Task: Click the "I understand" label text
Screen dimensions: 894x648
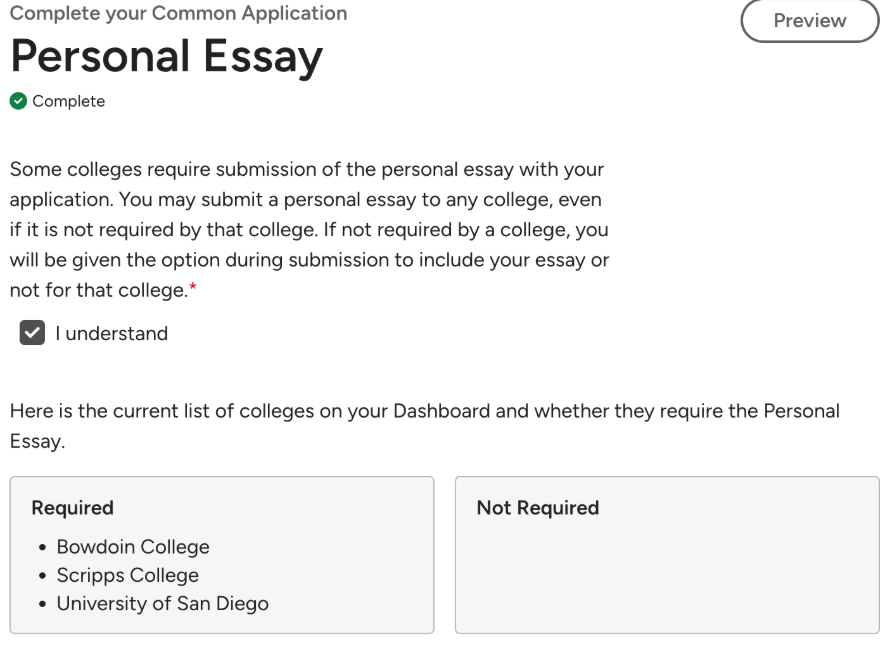Action: tap(111, 334)
